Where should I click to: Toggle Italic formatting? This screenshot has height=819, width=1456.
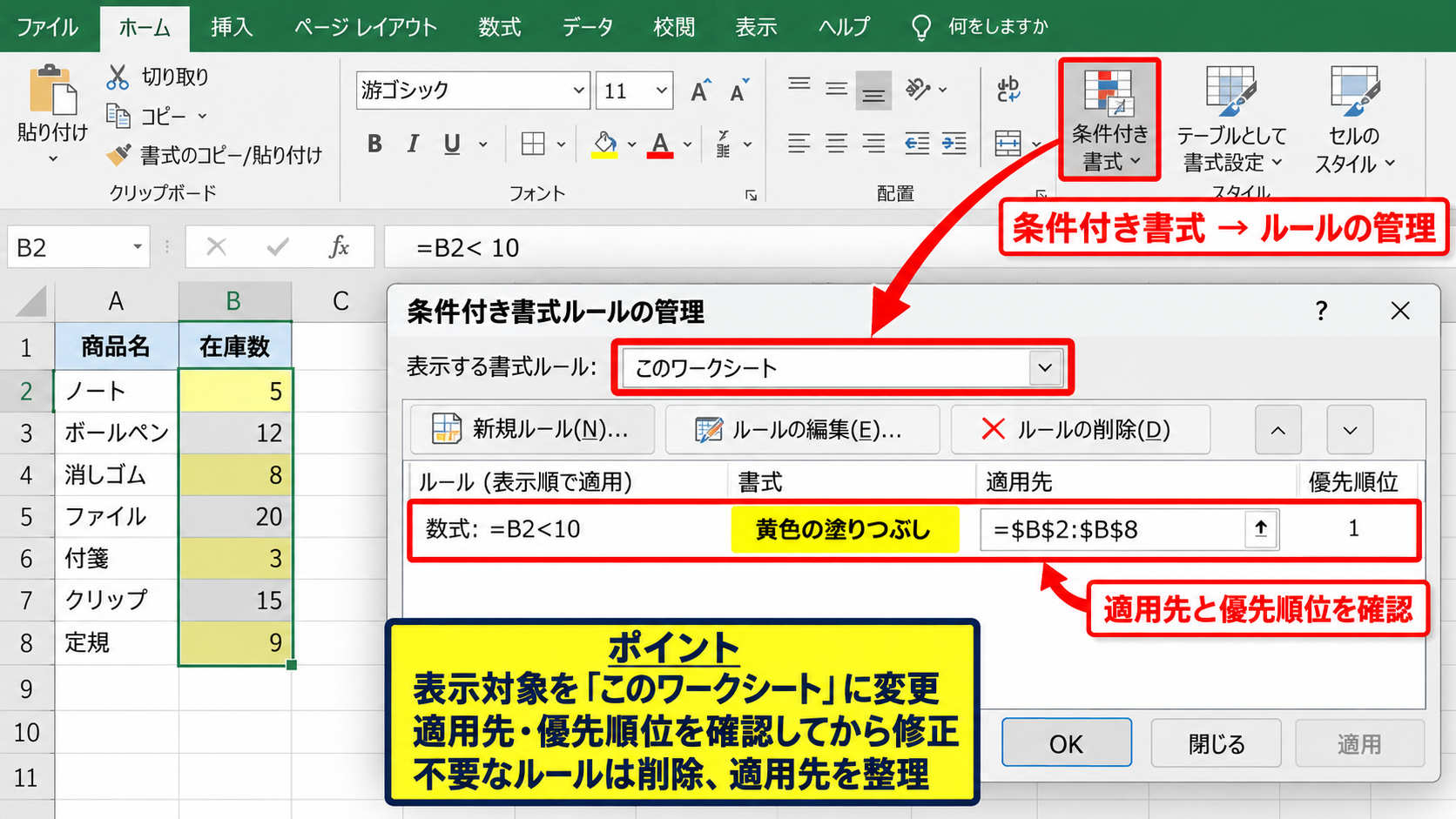(x=413, y=144)
